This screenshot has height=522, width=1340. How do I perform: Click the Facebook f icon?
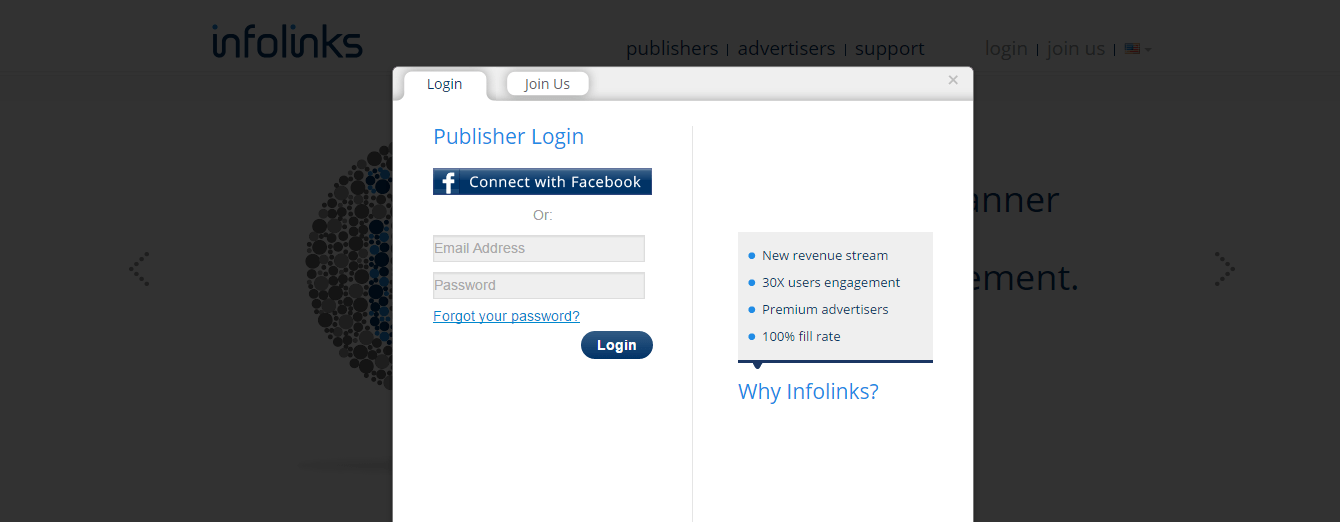click(449, 182)
